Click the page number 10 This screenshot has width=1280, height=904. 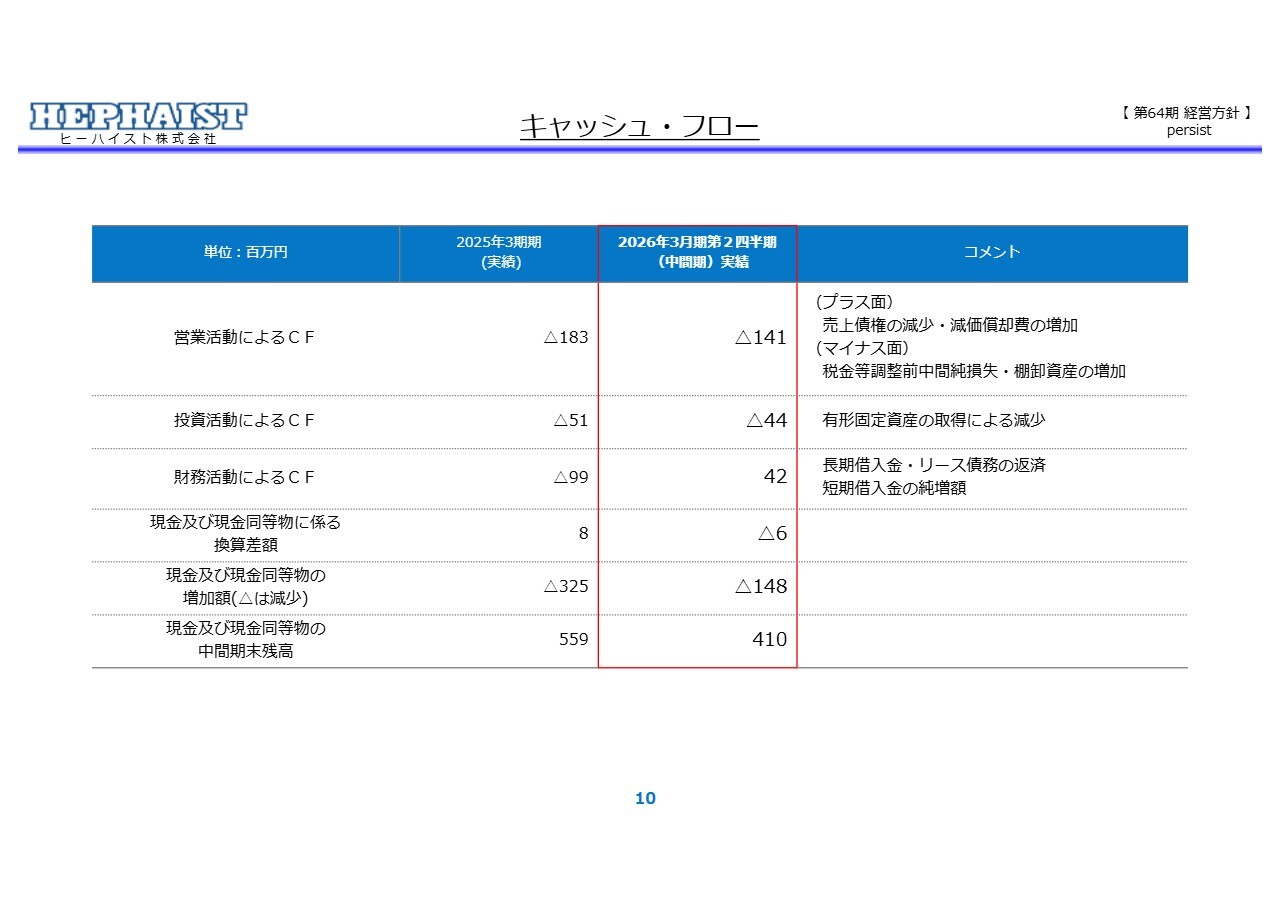click(645, 798)
